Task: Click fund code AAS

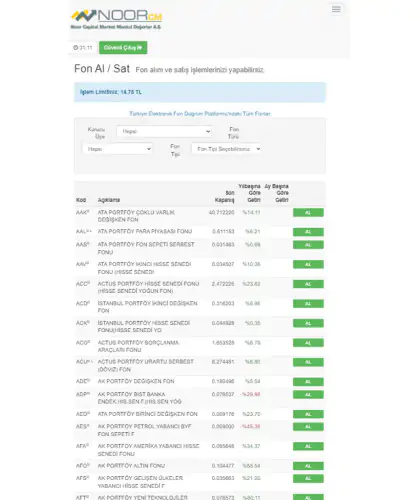Action: (x=83, y=244)
